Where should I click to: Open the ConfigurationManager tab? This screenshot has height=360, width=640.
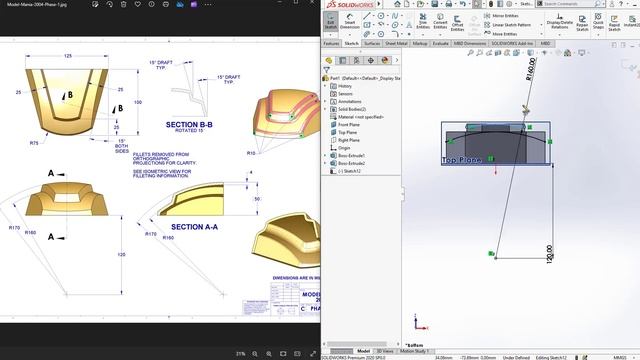tap(357, 60)
